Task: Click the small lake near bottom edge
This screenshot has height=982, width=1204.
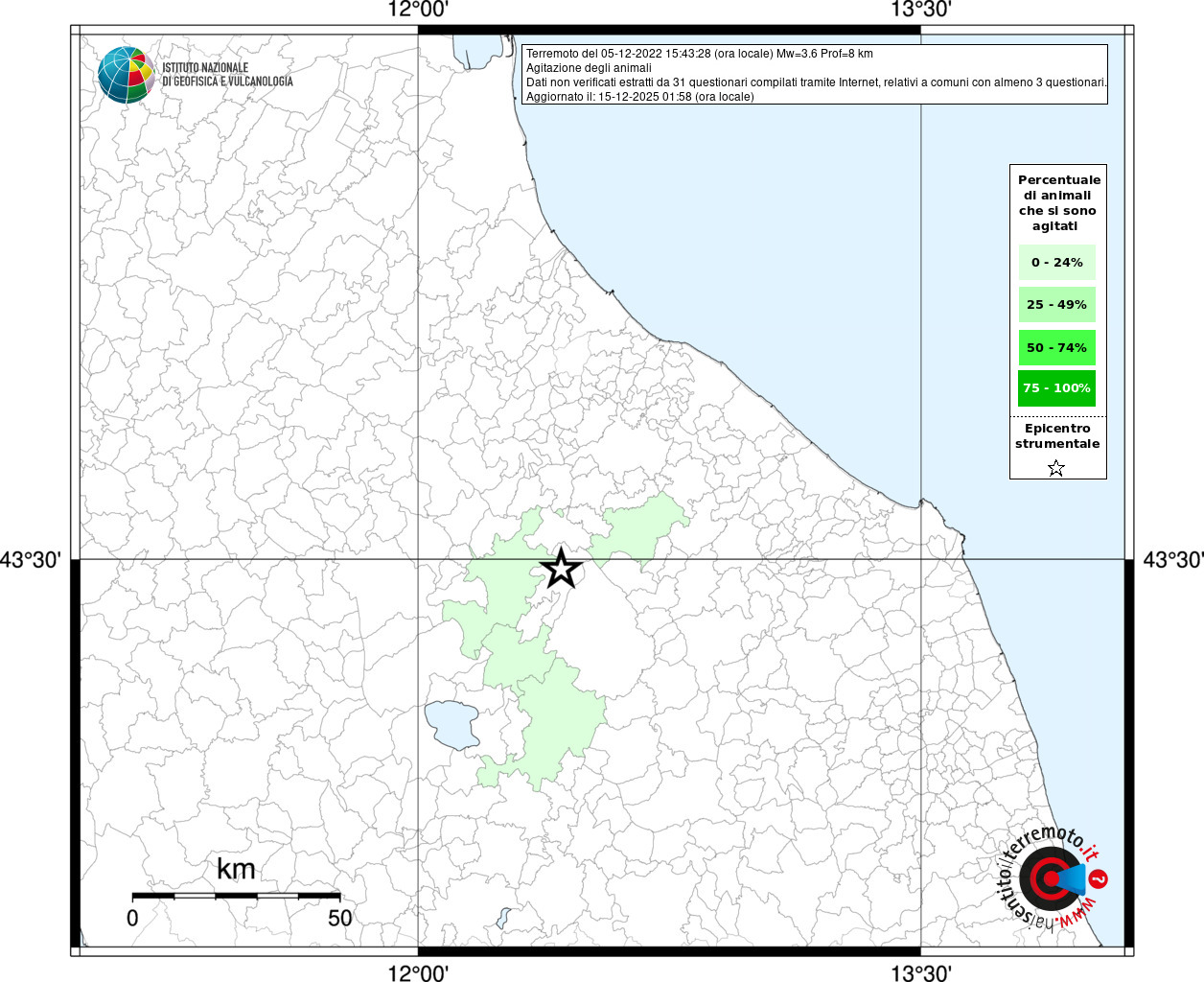Action: pos(504,918)
